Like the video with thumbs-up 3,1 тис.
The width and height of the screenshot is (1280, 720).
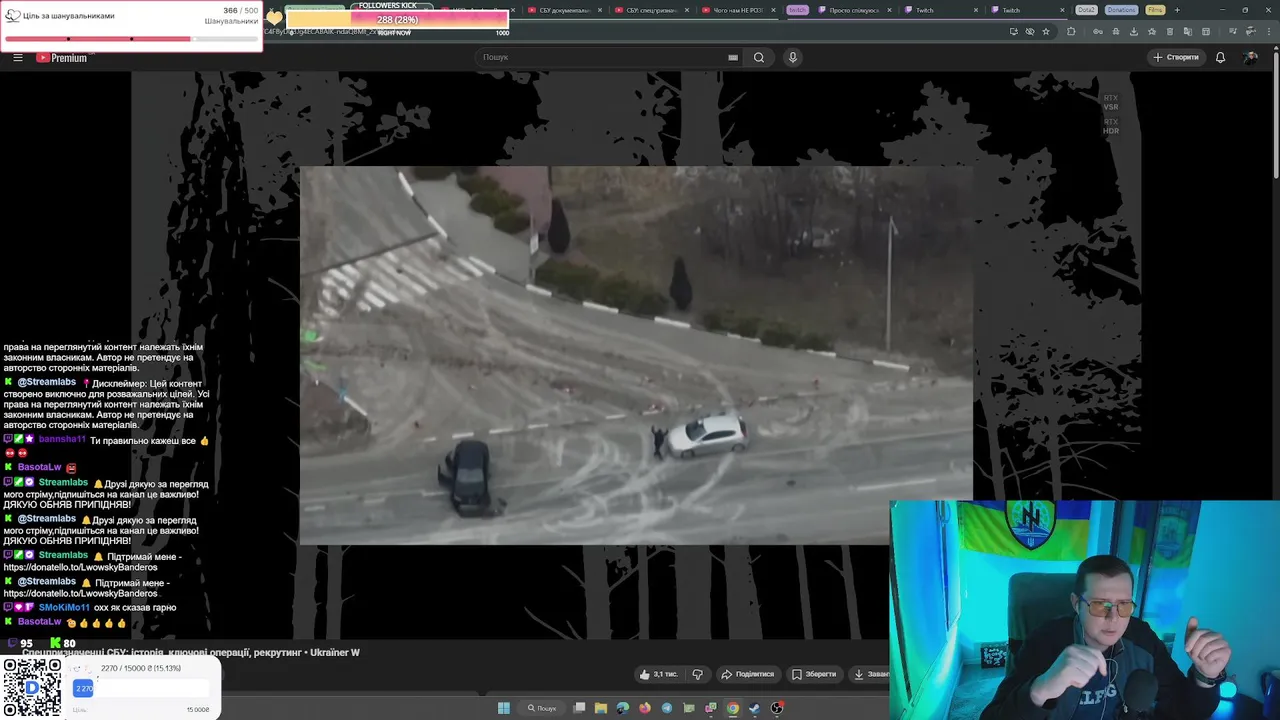coord(658,674)
